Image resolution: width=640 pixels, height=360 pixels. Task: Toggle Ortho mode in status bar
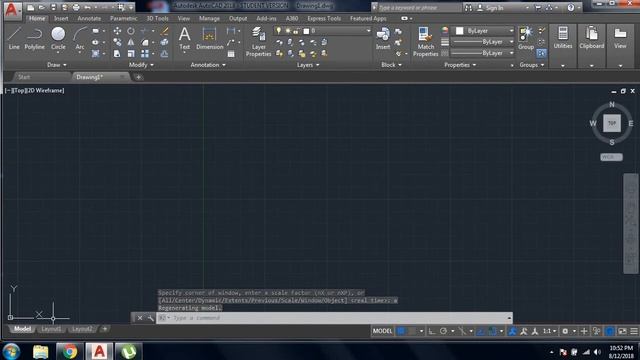(431, 331)
